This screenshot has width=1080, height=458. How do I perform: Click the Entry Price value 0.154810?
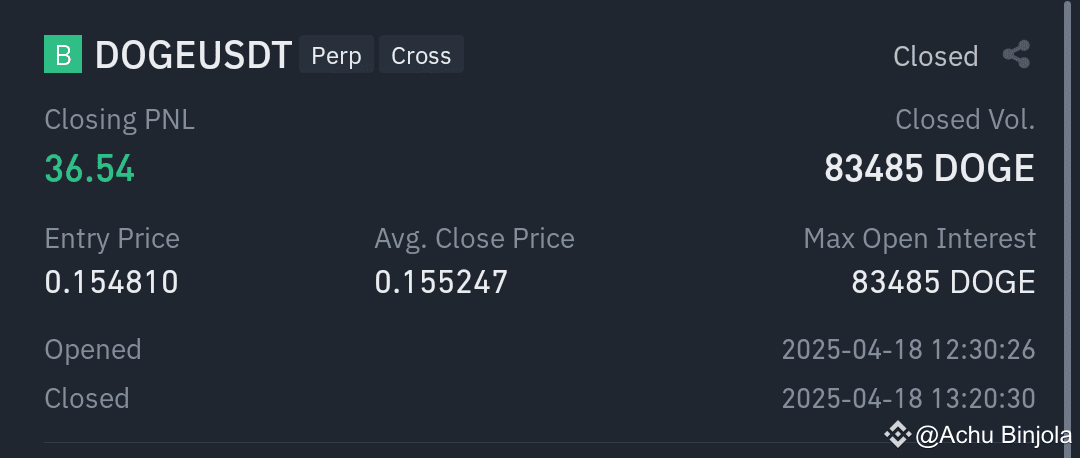pos(112,282)
